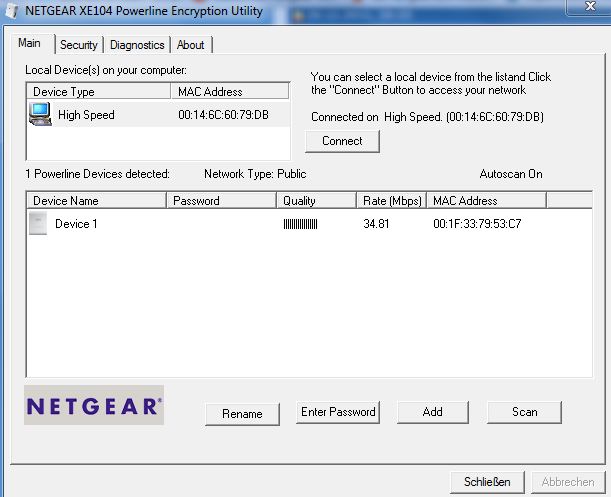Click the 1 Powerline Devices detected label

coord(97,174)
